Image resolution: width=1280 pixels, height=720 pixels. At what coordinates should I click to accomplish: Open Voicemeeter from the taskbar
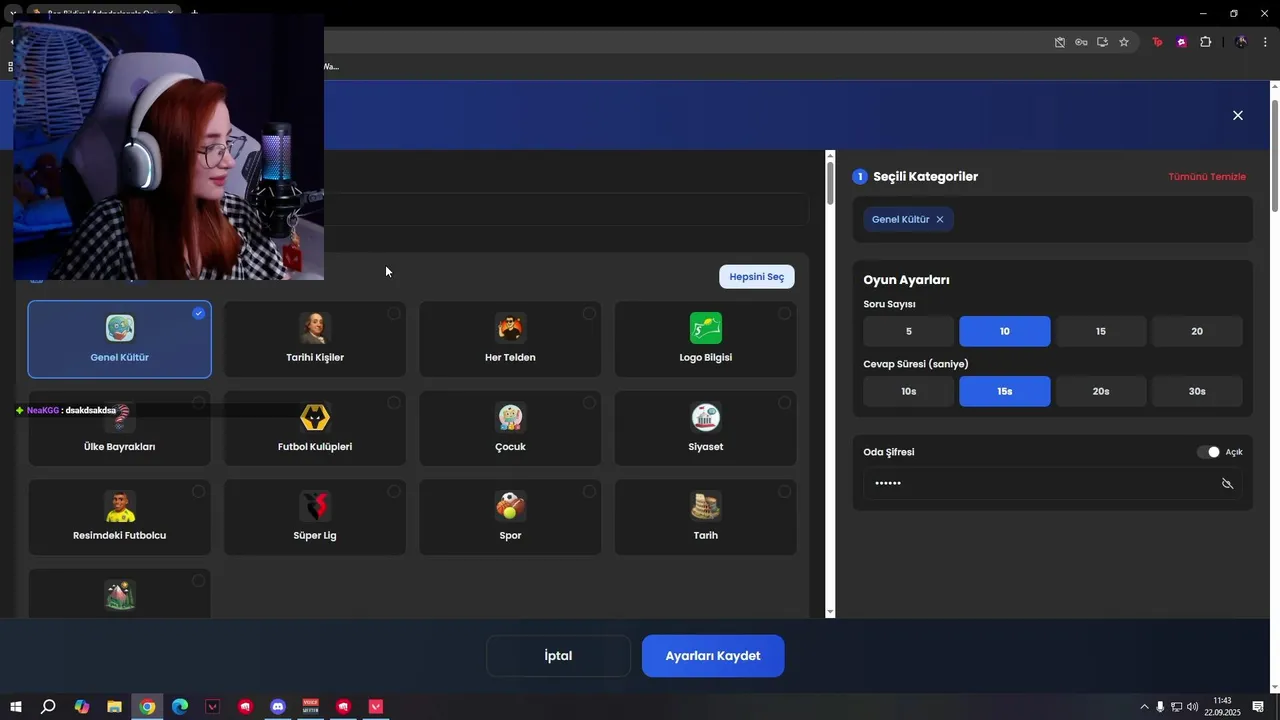coord(311,707)
